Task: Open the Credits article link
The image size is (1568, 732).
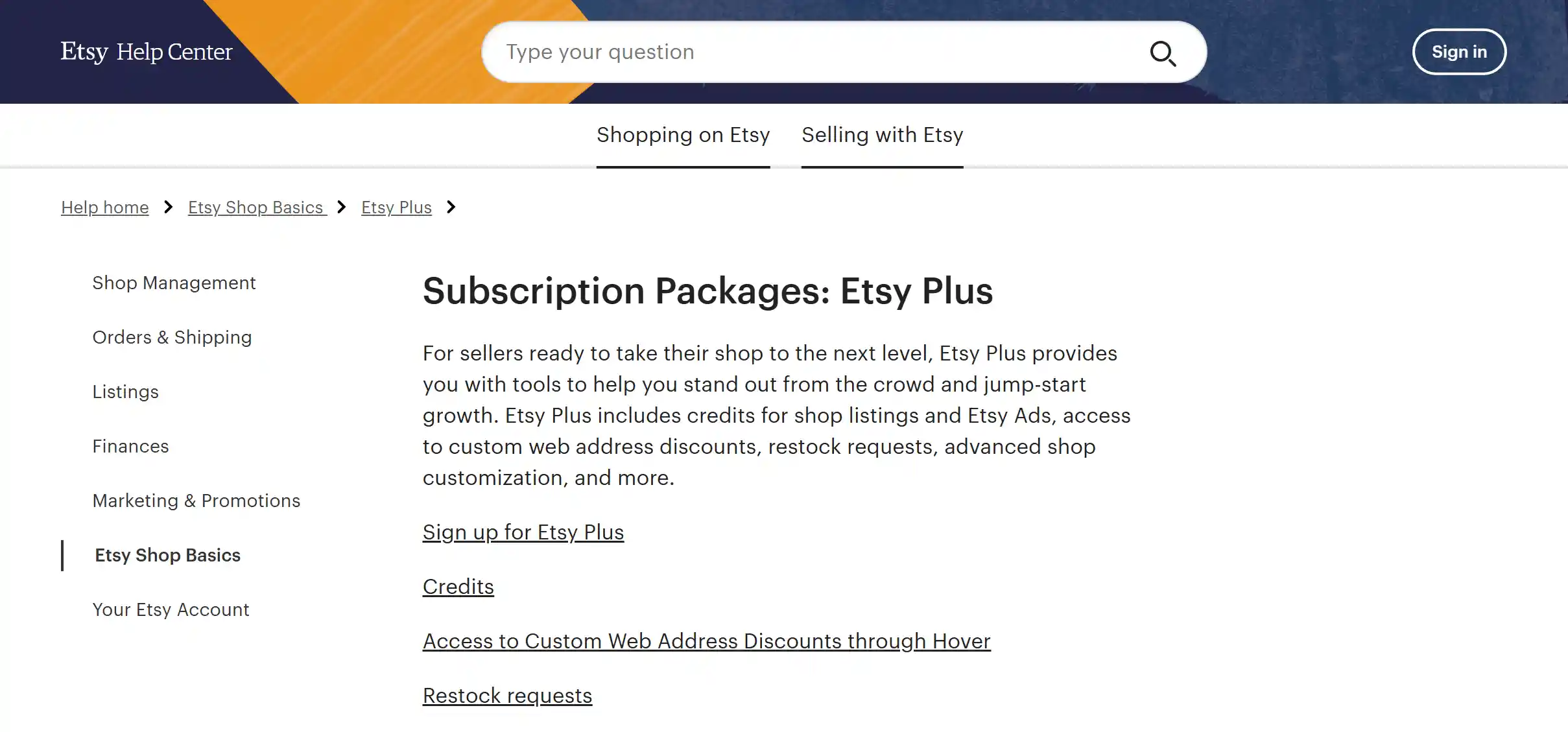Action: [x=458, y=586]
